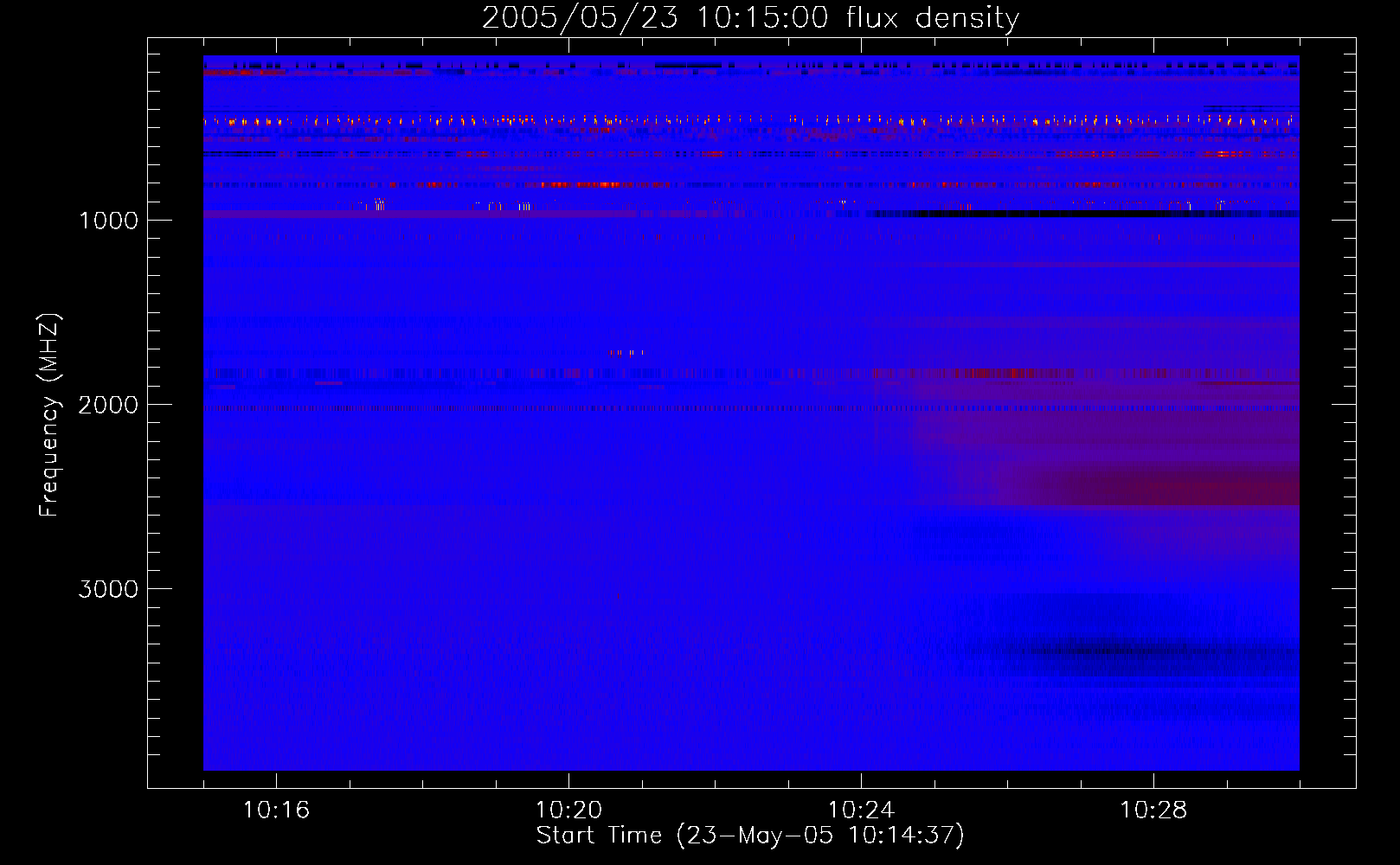Click the '10:20' time tick label

568,811
